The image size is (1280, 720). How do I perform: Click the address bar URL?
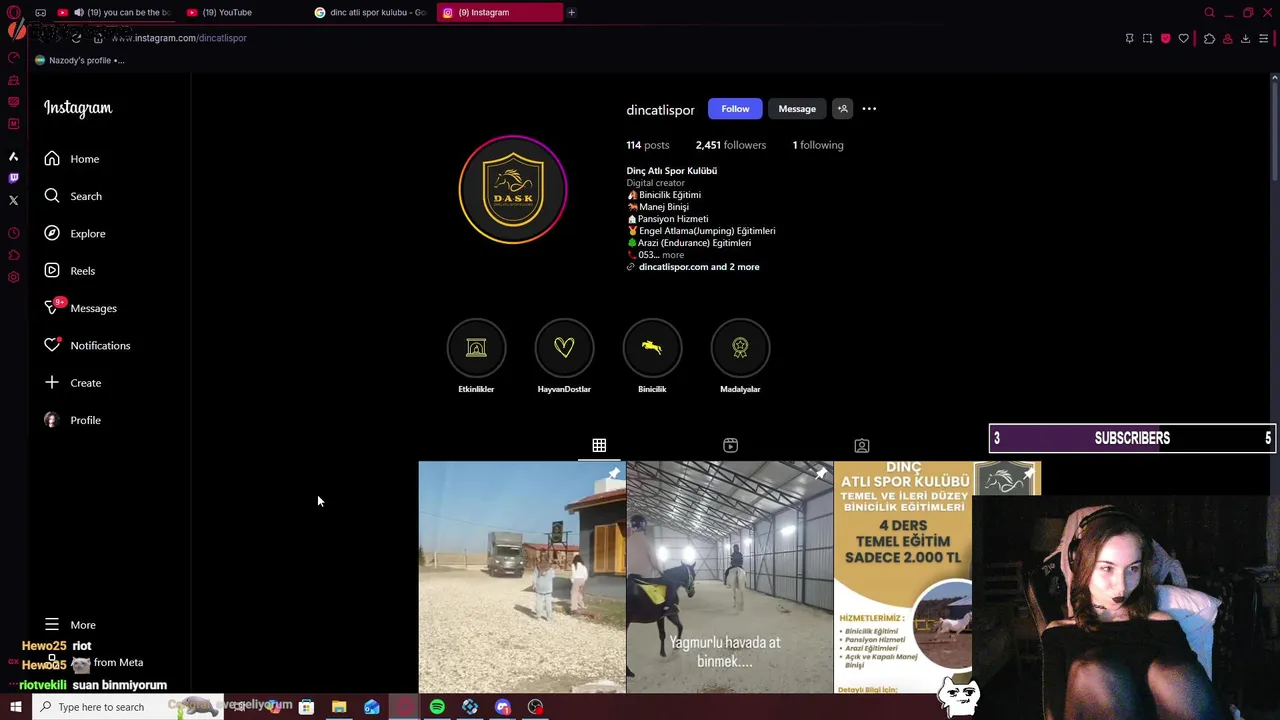(180, 38)
